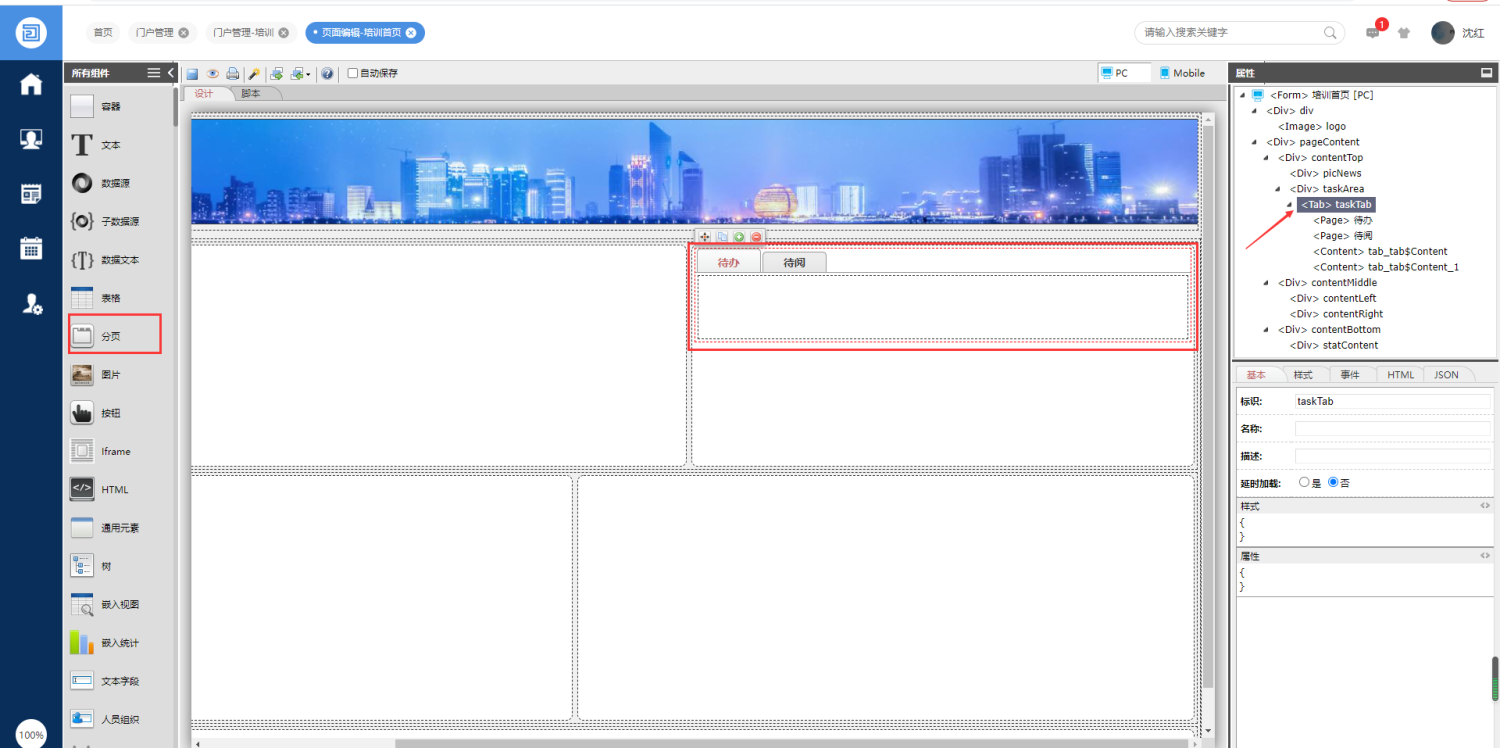Screen dimensions: 1500x748
Task: Select the 分页 tab component
Action: (115, 335)
